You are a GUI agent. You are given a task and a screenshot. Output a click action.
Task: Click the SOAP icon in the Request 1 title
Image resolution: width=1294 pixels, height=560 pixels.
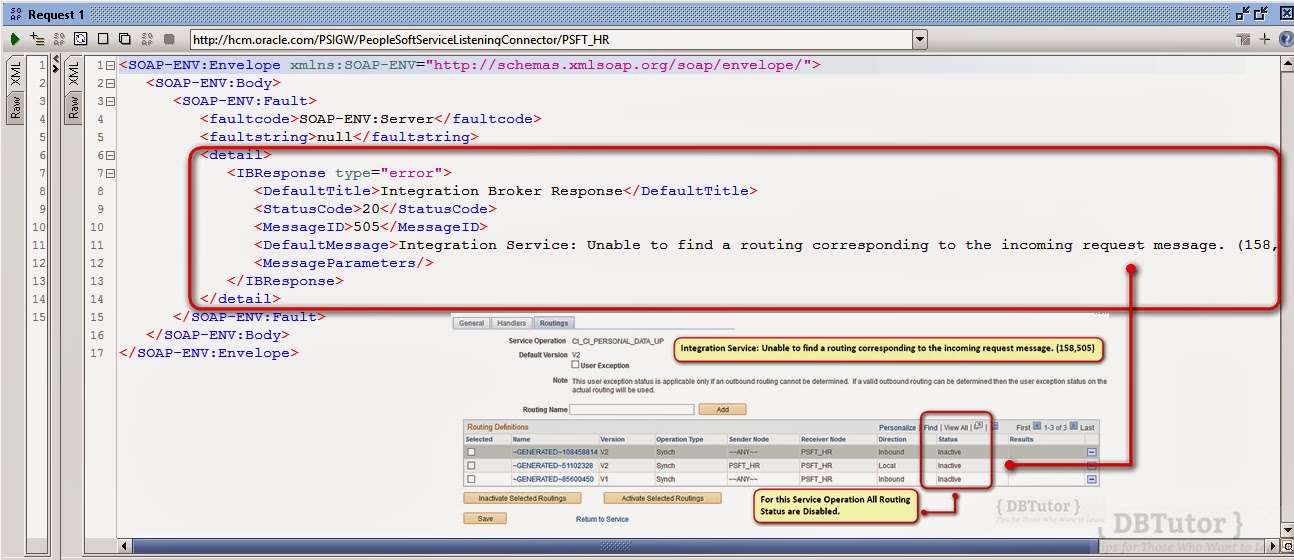point(15,14)
